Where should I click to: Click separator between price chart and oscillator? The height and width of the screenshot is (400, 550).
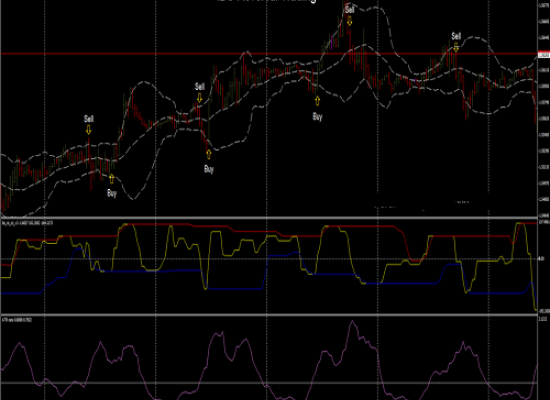point(269,218)
